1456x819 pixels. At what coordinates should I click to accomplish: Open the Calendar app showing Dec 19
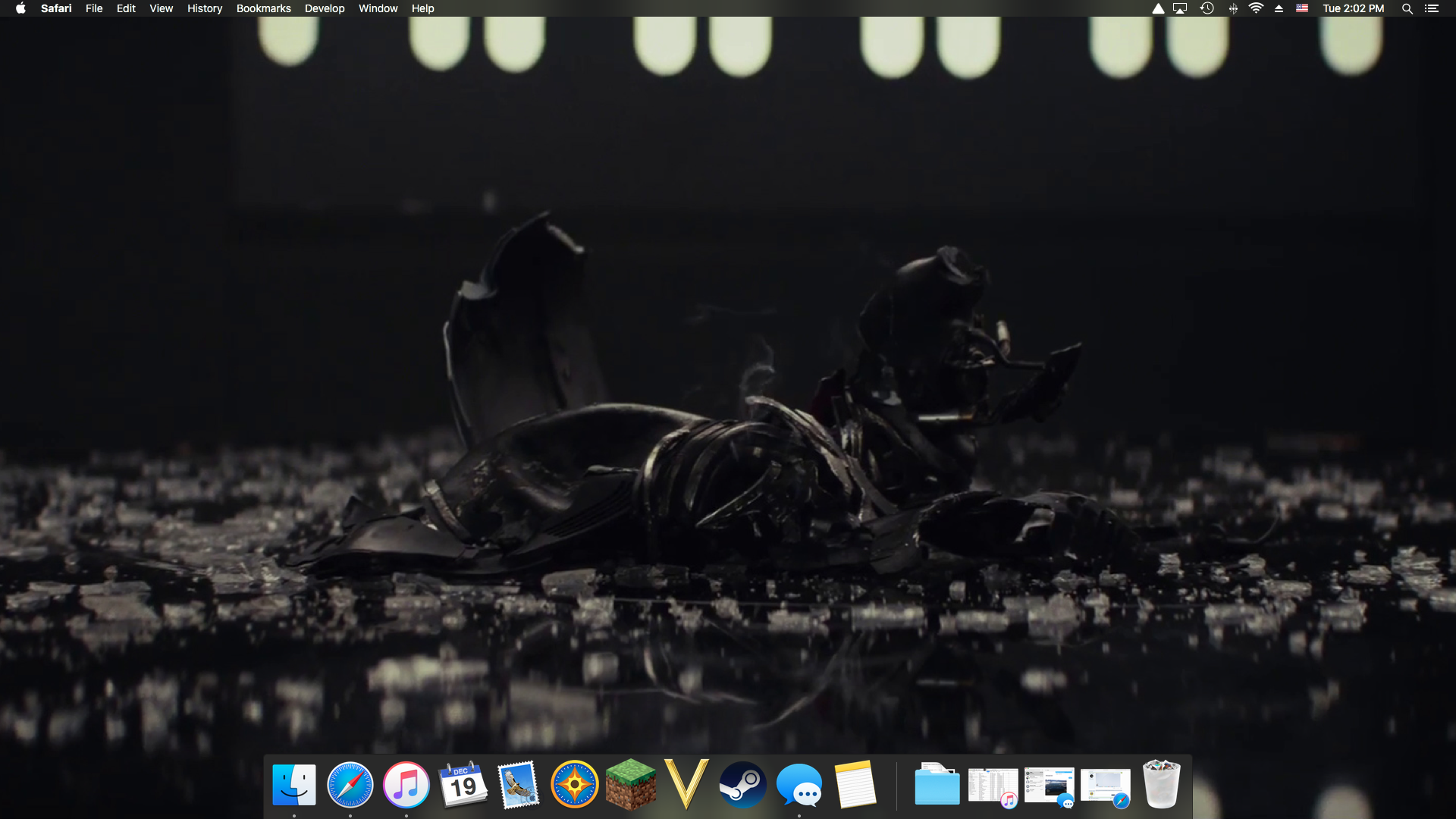pos(463,785)
